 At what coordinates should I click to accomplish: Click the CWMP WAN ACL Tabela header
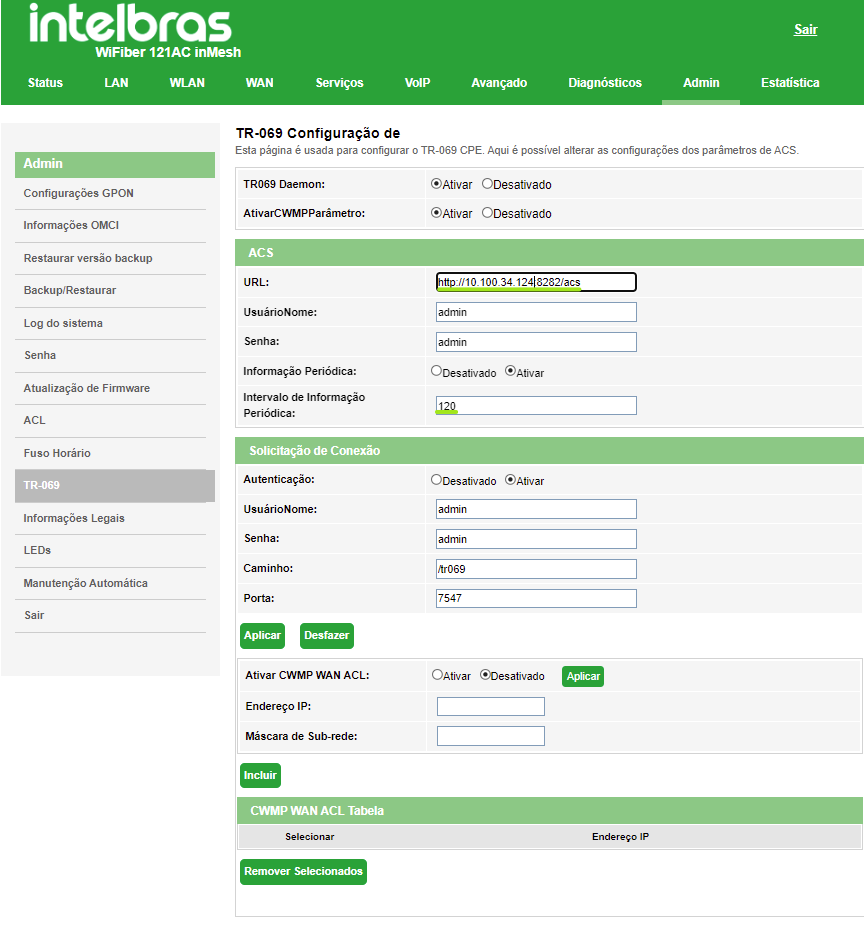pos(550,811)
